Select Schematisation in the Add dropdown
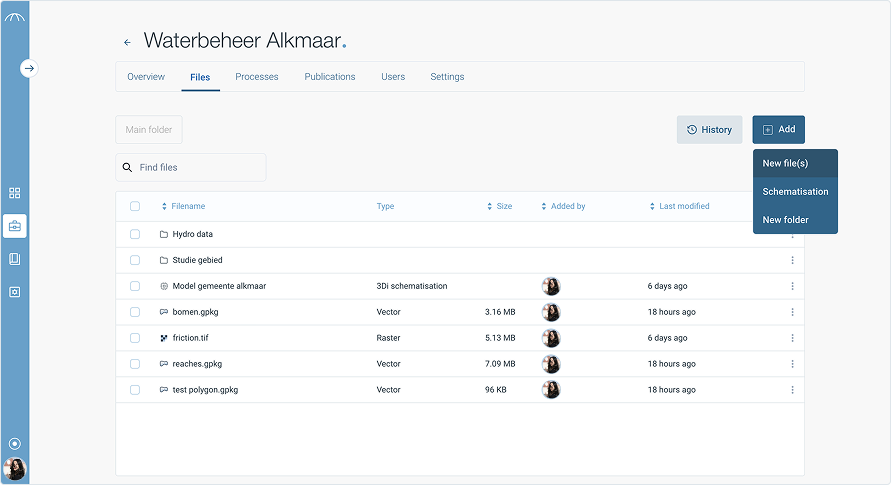The width and height of the screenshot is (891, 485). [795, 191]
